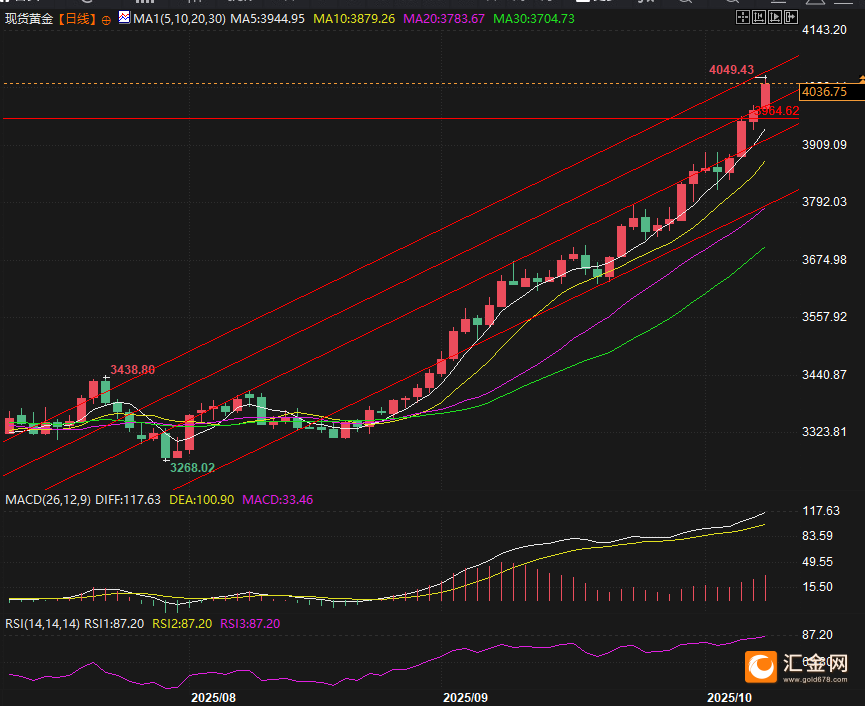Select the RSI(14,14,14) indicator label

pos(42,624)
